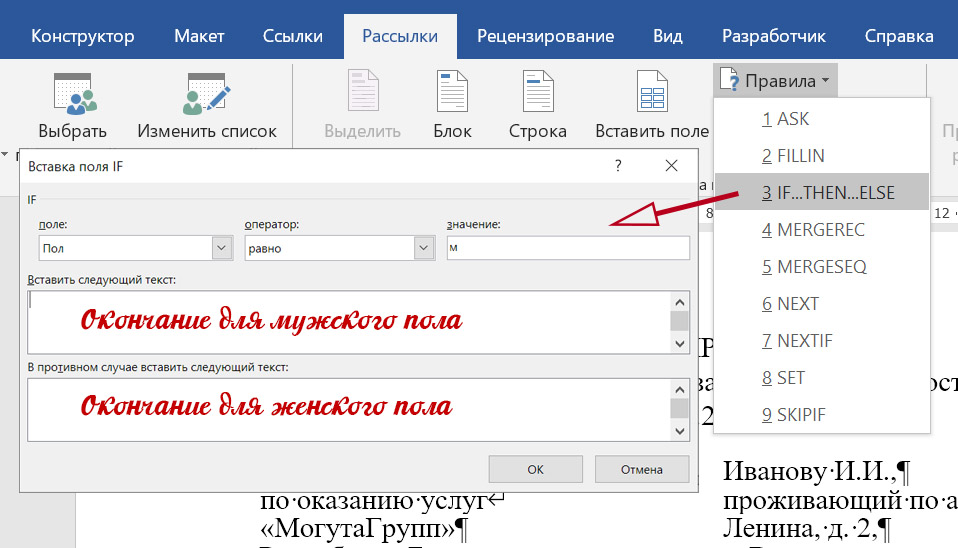958x548 pixels.
Task: Click the Выбрать recipients icon
Action: 73,93
